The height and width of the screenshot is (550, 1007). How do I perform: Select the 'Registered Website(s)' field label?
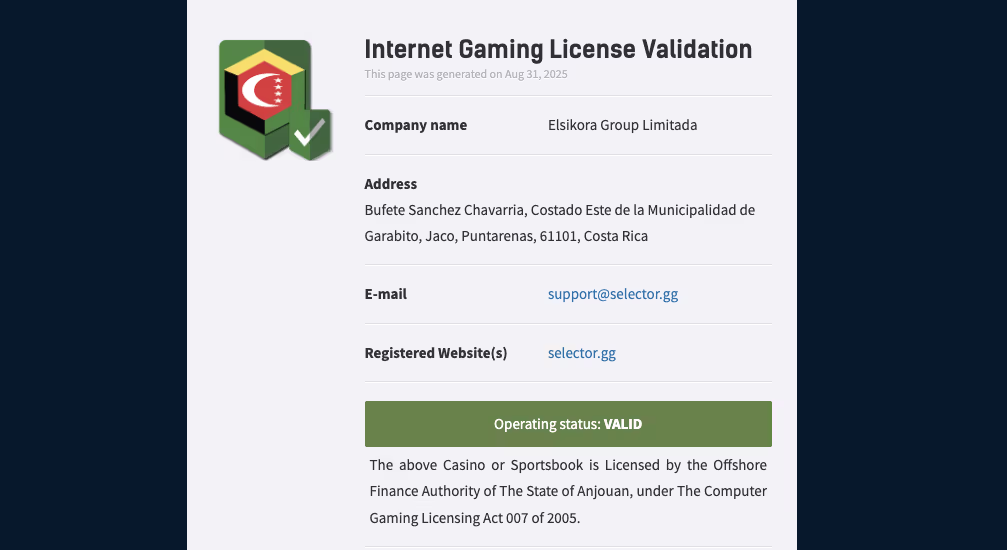pos(436,353)
